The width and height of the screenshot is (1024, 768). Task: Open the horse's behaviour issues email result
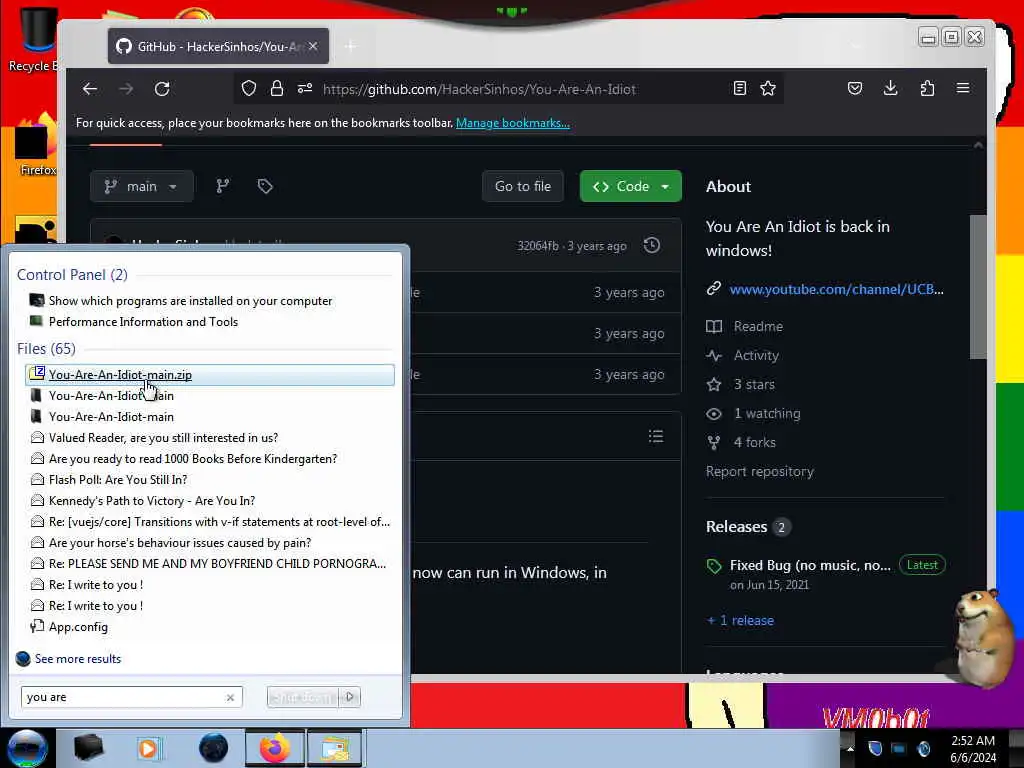(180, 543)
